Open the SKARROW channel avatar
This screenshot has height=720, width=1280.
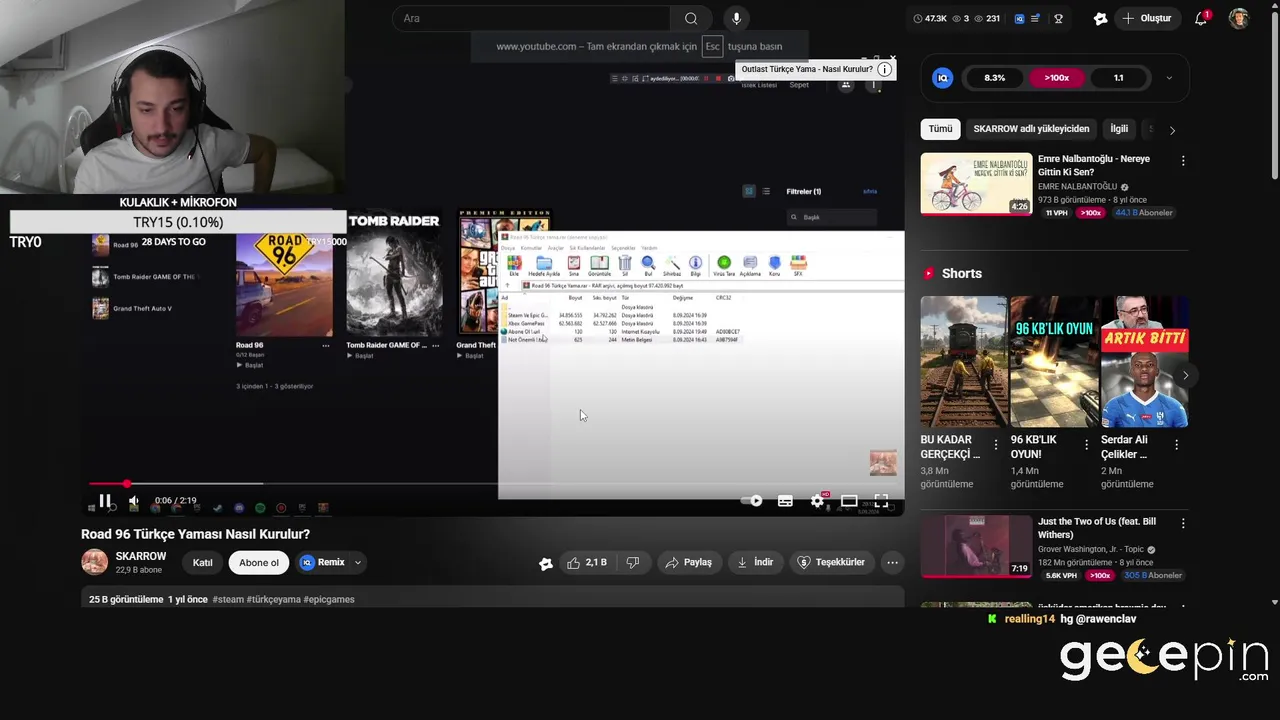pyautogui.click(x=94, y=562)
